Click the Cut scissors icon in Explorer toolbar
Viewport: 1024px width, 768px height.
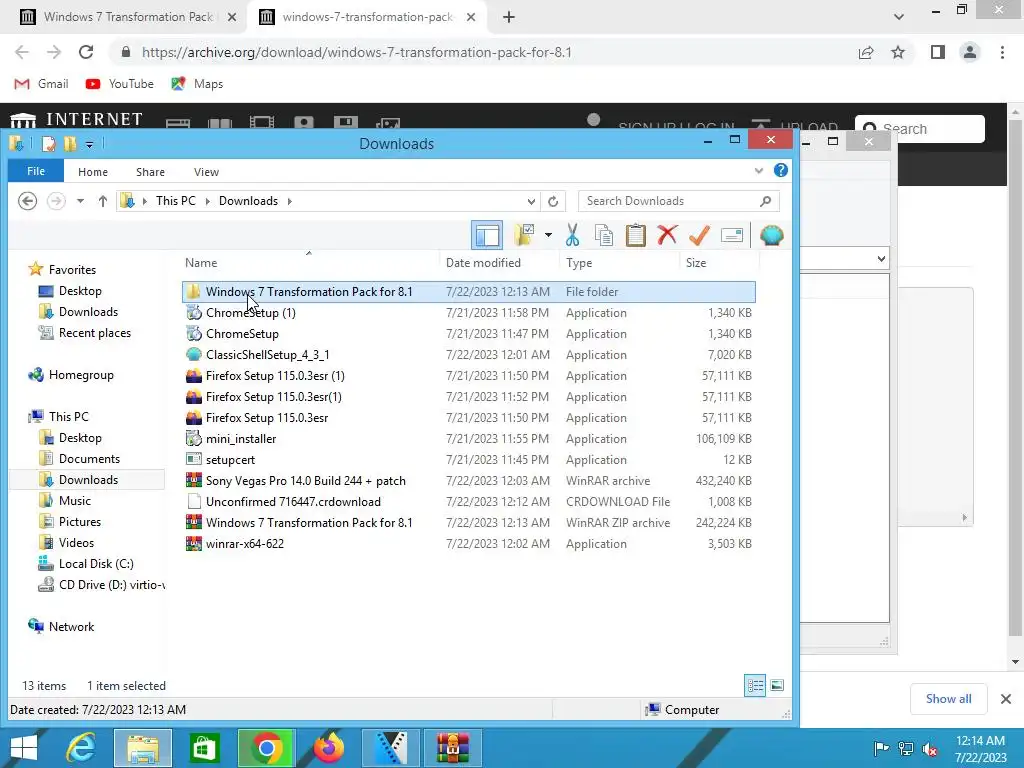[x=572, y=235]
